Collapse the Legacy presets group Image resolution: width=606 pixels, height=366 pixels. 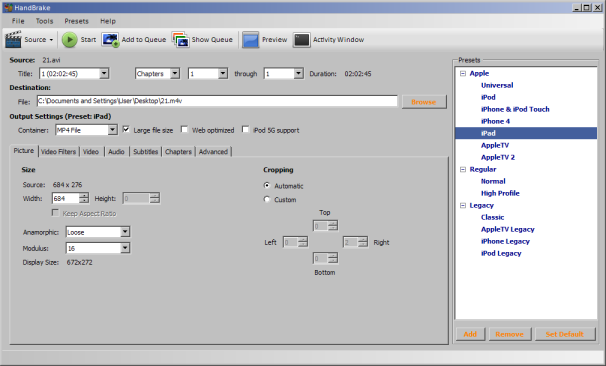463,205
